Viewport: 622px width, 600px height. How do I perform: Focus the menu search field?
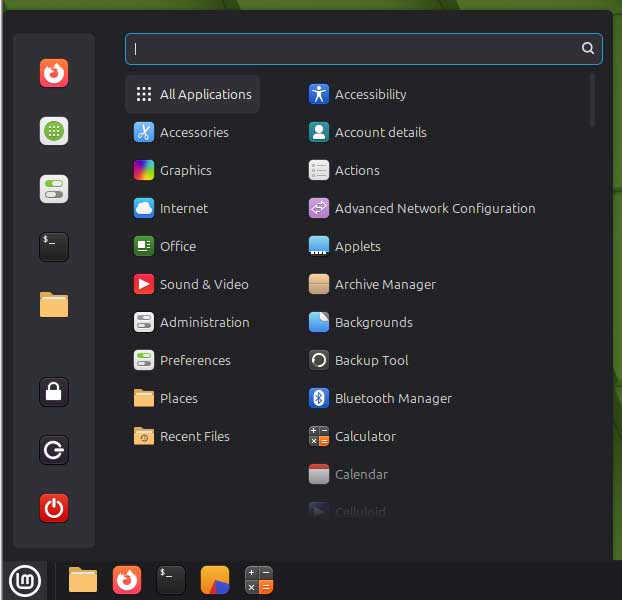[364, 49]
